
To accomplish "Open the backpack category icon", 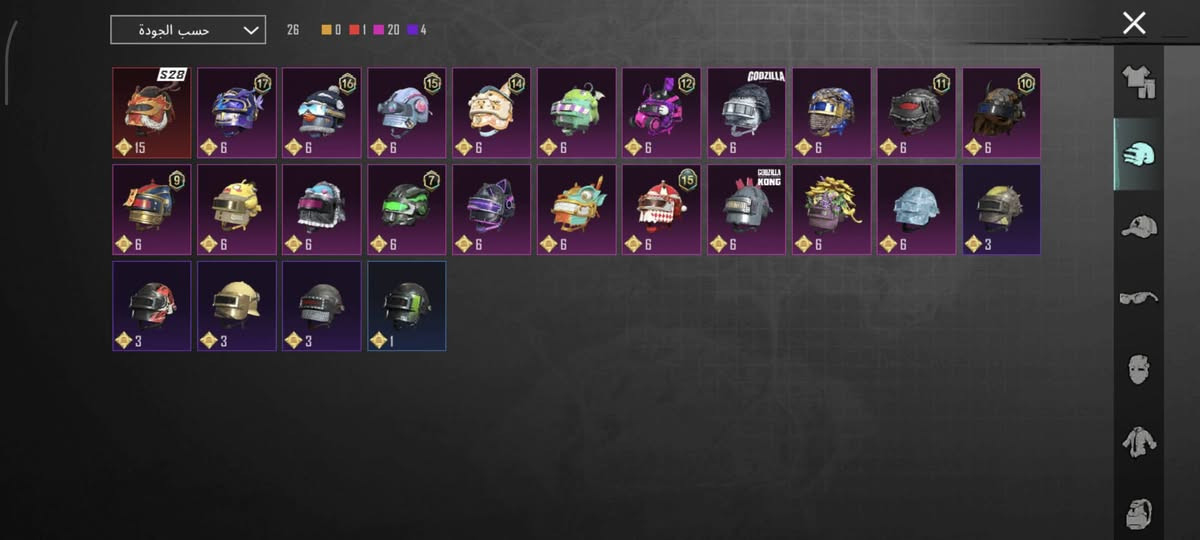I will point(1138,512).
